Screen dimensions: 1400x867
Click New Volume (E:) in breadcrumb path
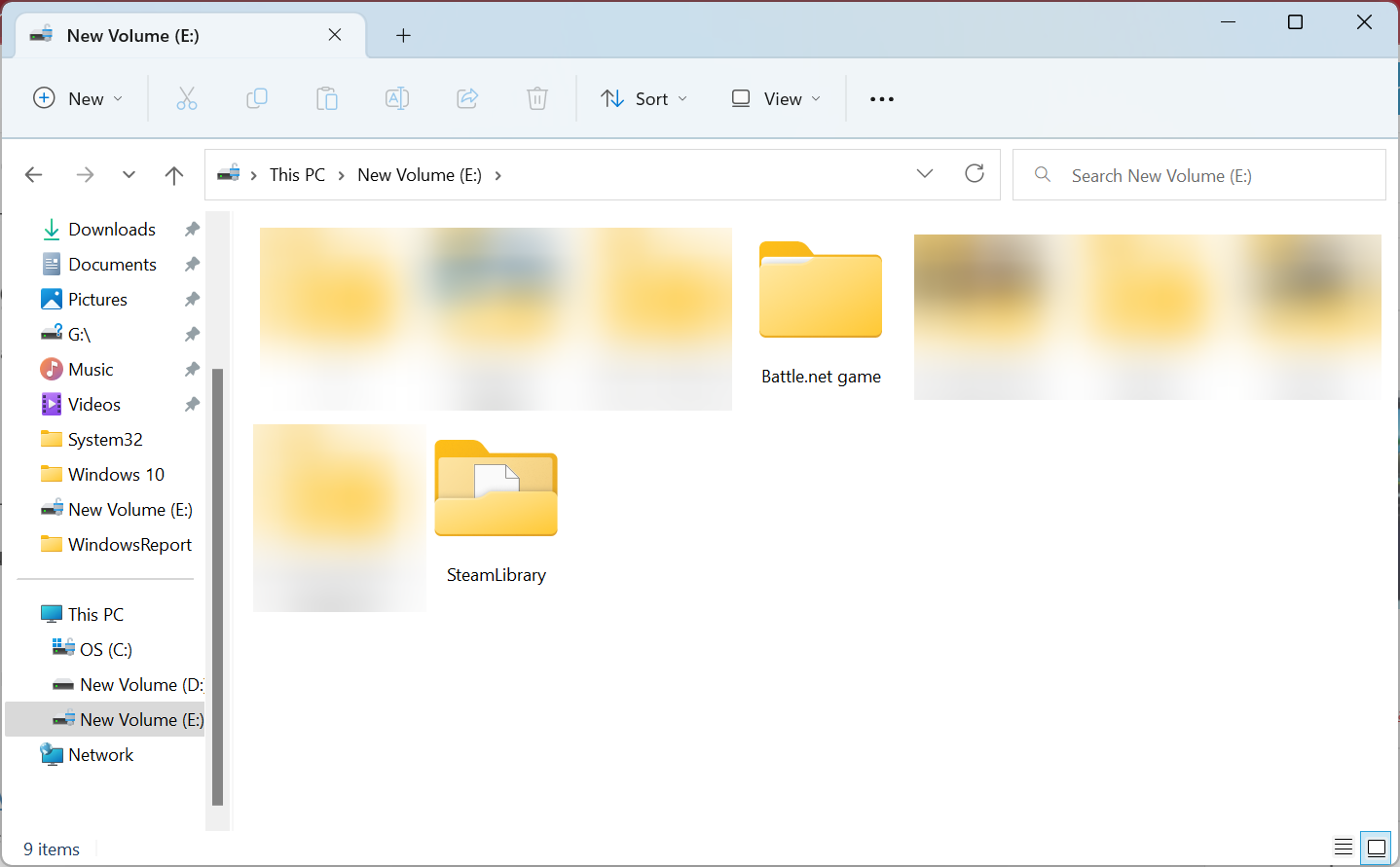[x=420, y=175]
